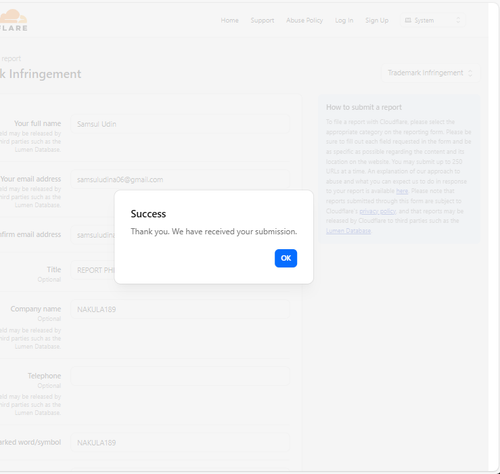Click the Your email address field

coord(180,179)
